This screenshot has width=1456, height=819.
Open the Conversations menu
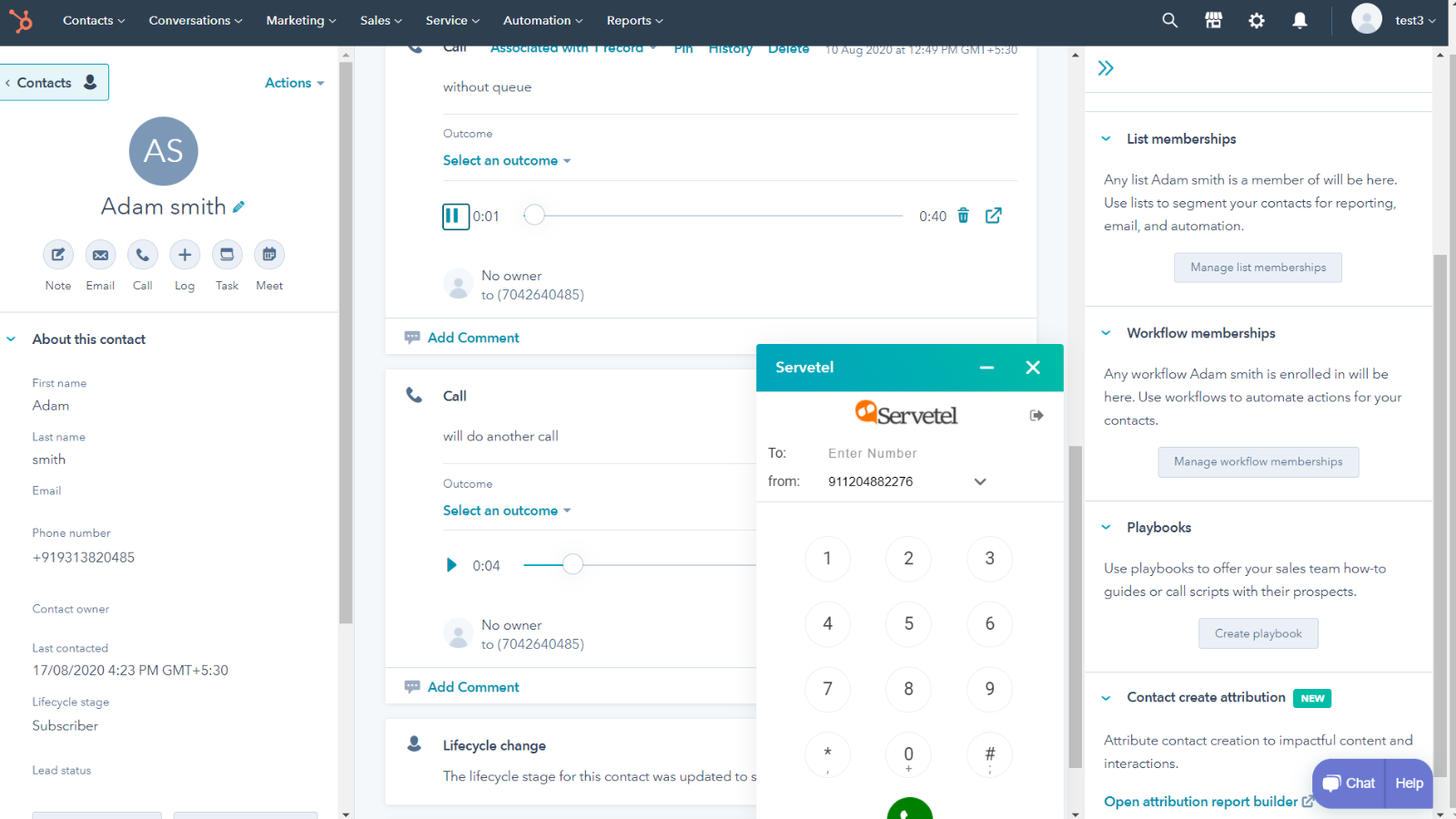(196, 20)
